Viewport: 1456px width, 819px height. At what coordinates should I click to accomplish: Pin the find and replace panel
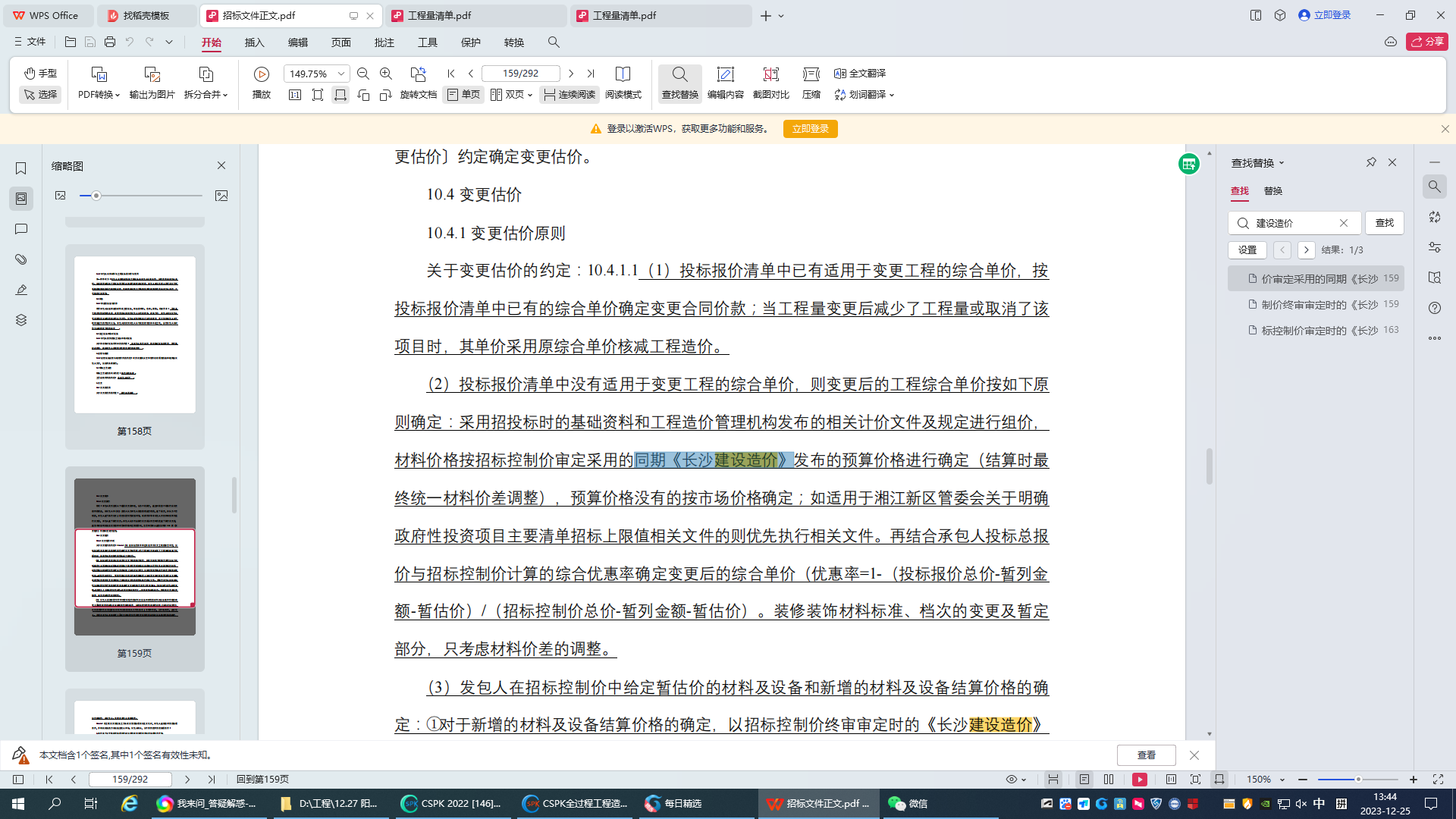point(1371,162)
